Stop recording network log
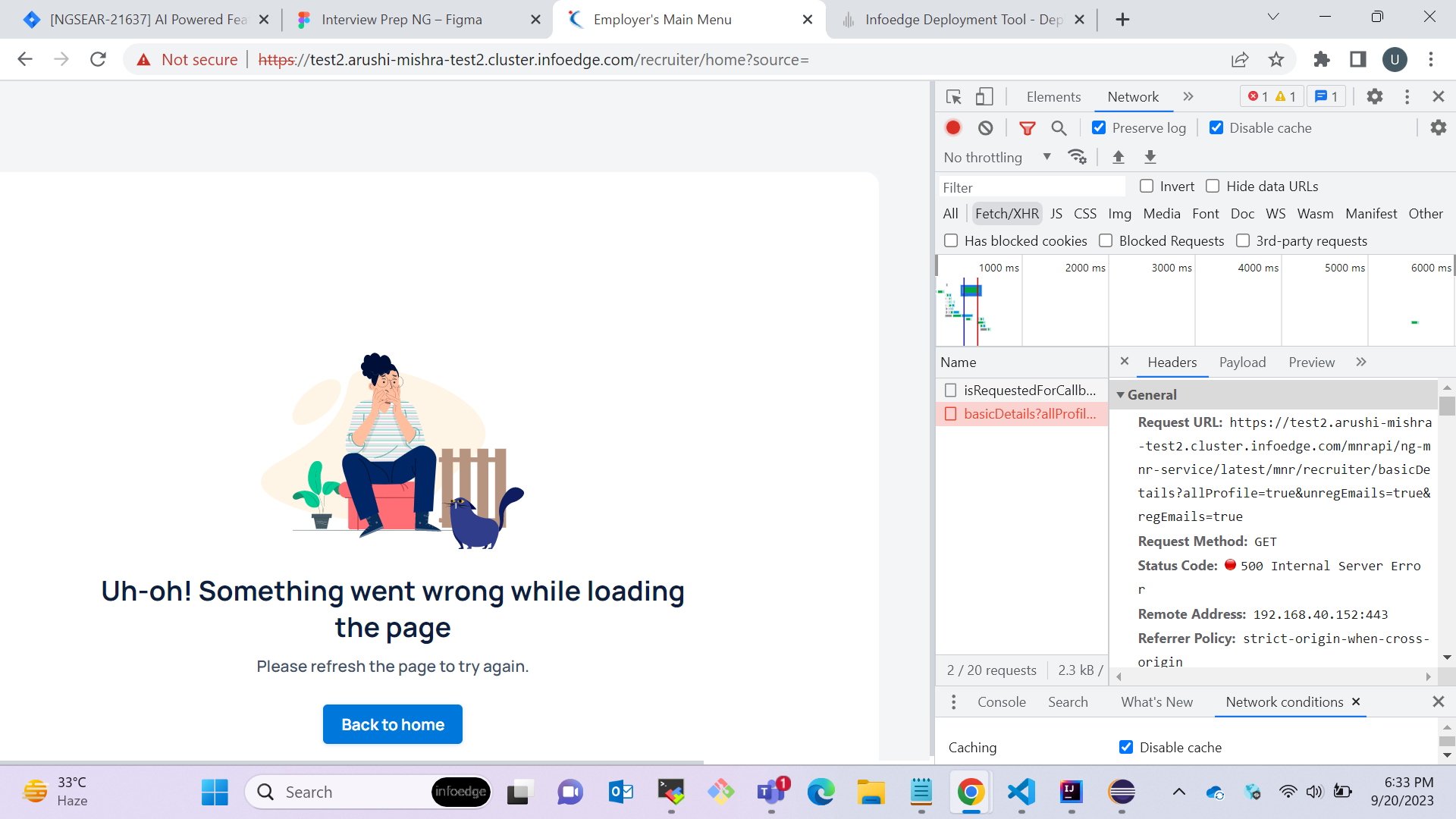 click(953, 128)
